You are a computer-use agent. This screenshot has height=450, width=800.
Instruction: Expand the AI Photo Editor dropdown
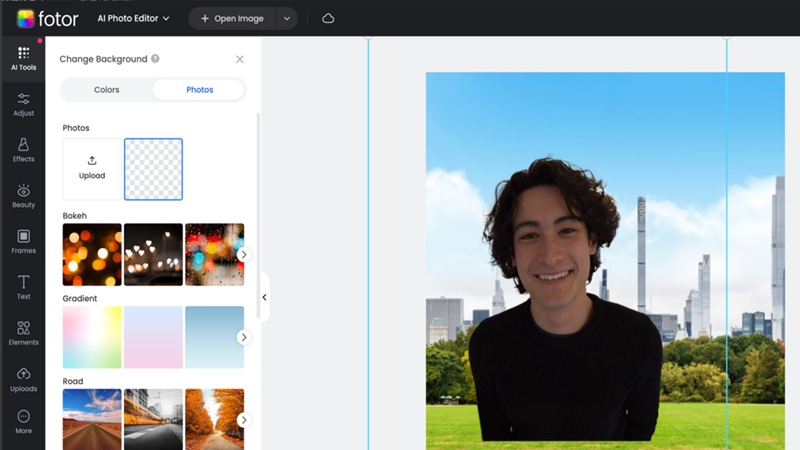(134, 18)
